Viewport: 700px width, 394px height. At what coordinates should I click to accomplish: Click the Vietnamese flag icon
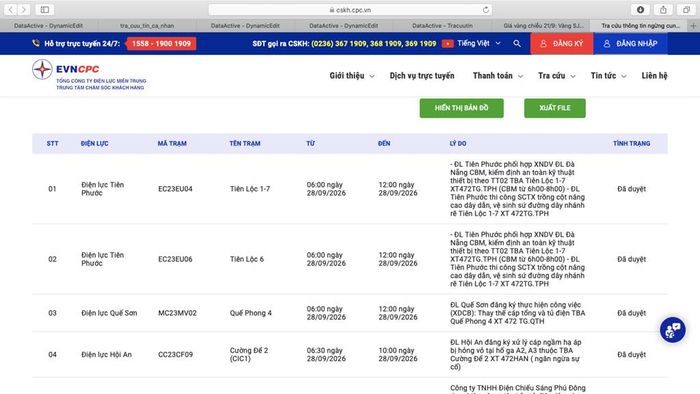point(447,43)
